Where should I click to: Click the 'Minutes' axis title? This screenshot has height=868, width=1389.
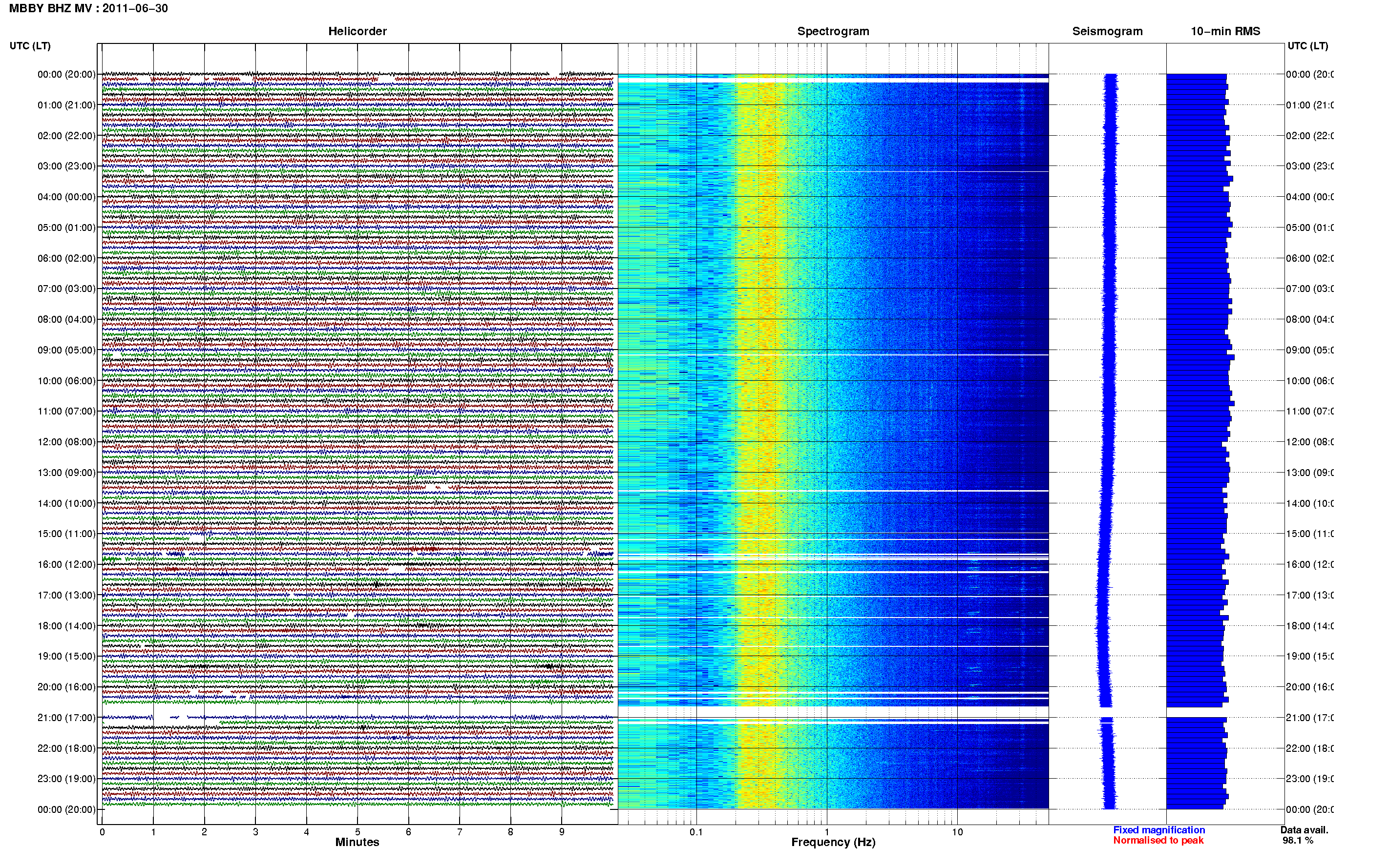click(x=357, y=842)
